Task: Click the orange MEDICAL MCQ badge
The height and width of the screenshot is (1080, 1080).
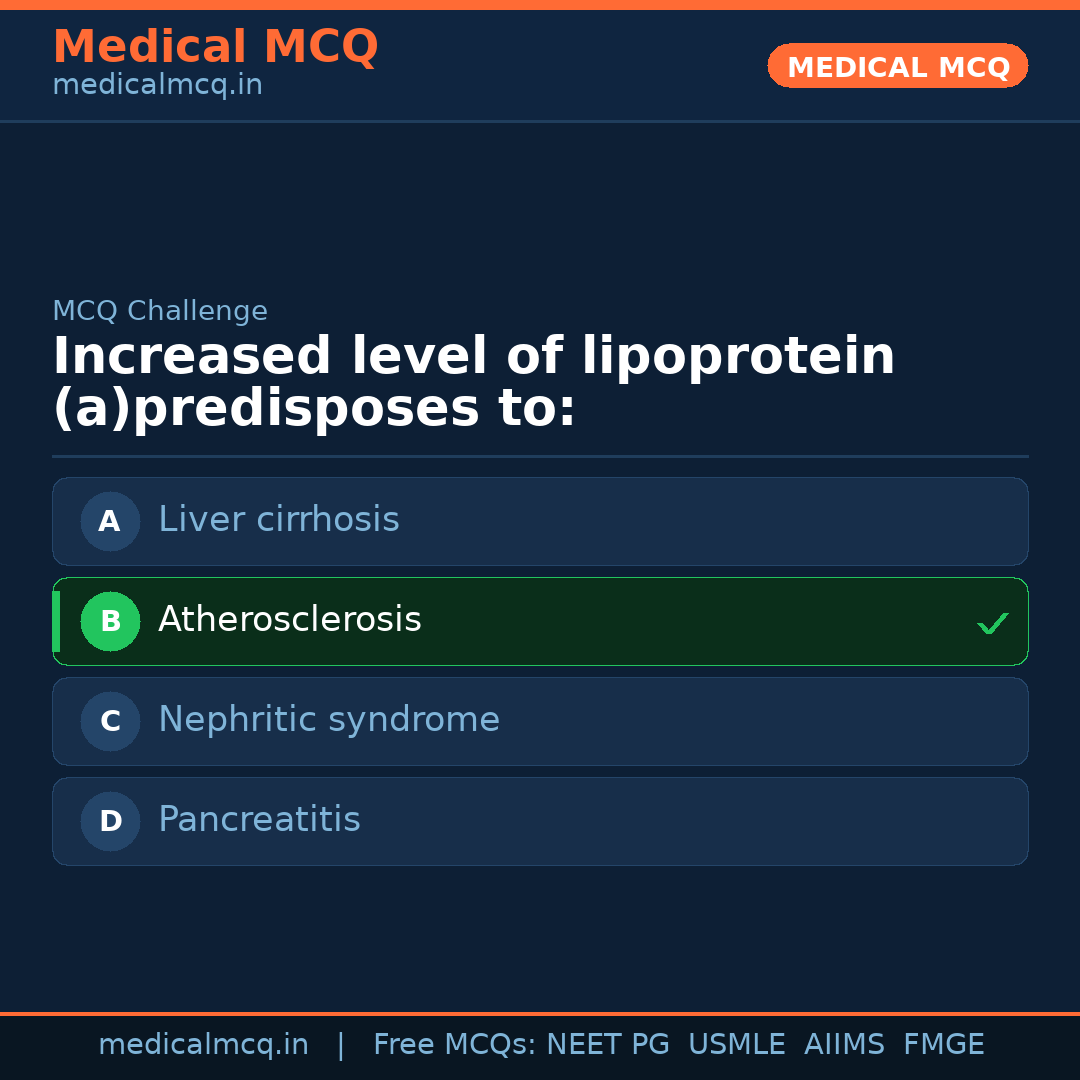Action: (897, 67)
